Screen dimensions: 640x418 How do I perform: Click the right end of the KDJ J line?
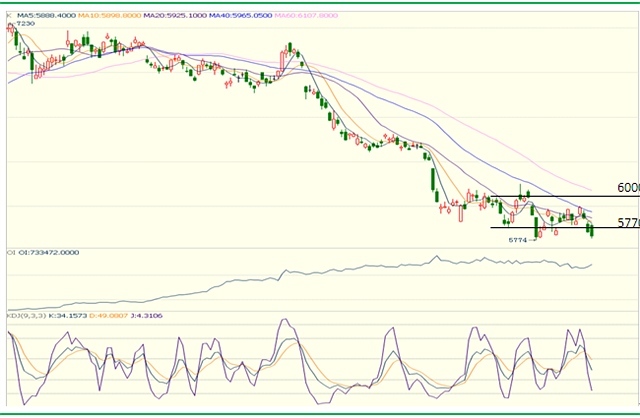tap(591, 389)
